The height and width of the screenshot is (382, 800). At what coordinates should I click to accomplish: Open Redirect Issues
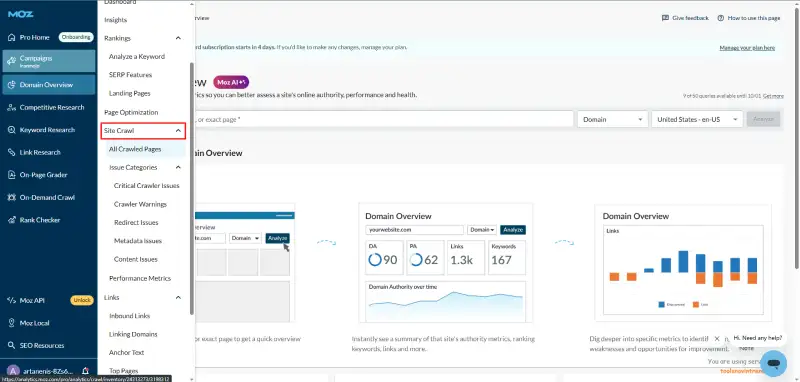tap(136, 222)
